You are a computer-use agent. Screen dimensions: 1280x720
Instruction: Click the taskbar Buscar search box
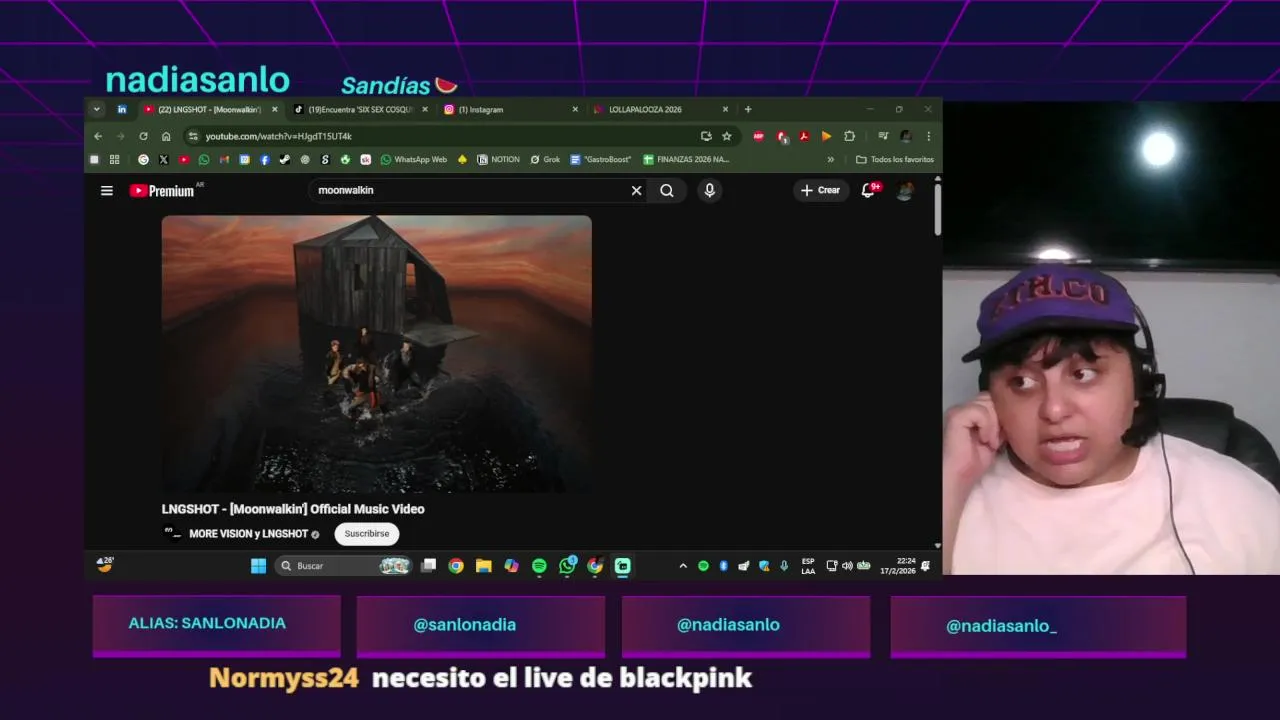click(x=343, y=566)
